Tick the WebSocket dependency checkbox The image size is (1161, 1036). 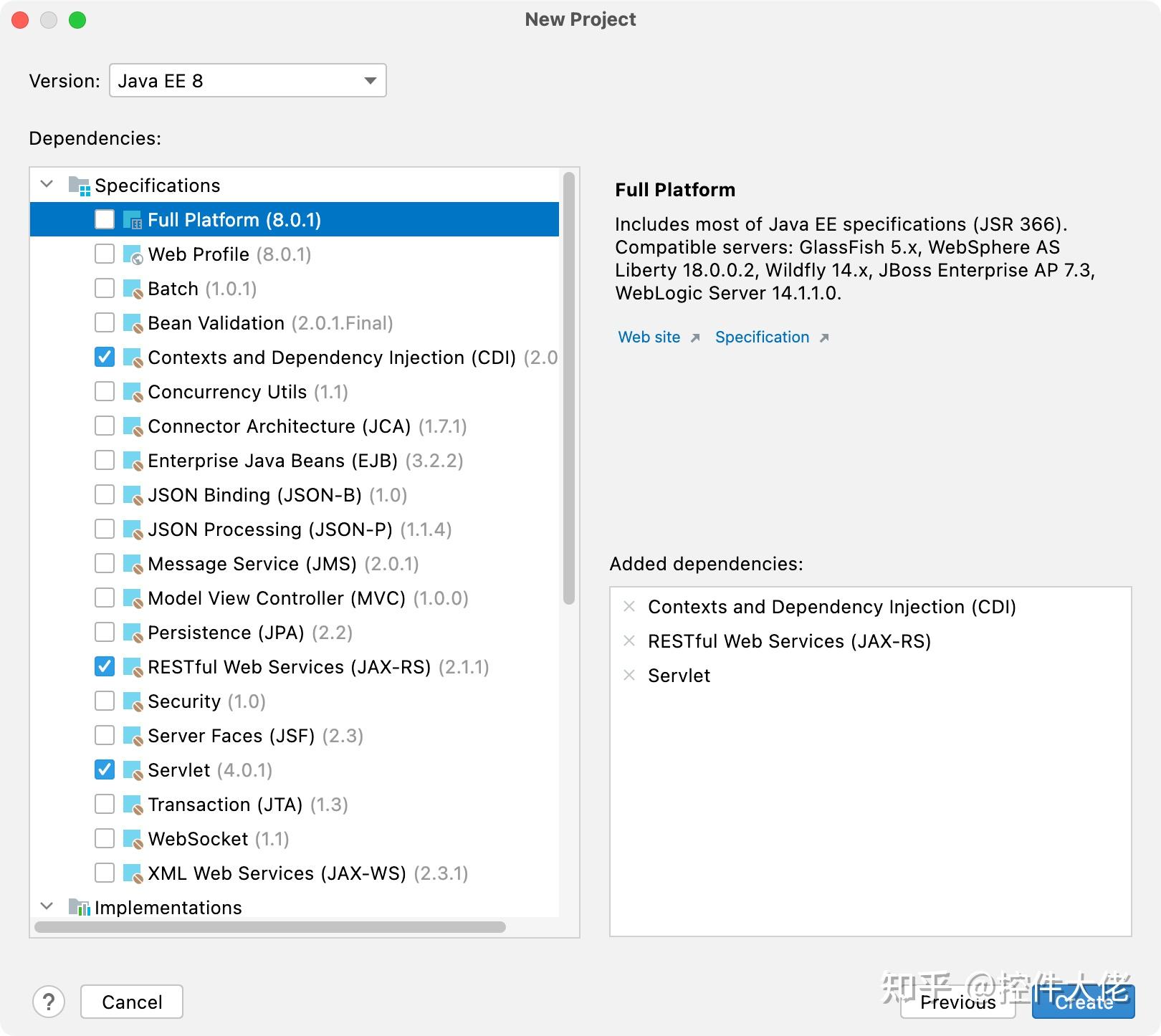click(x=105, y=838)
